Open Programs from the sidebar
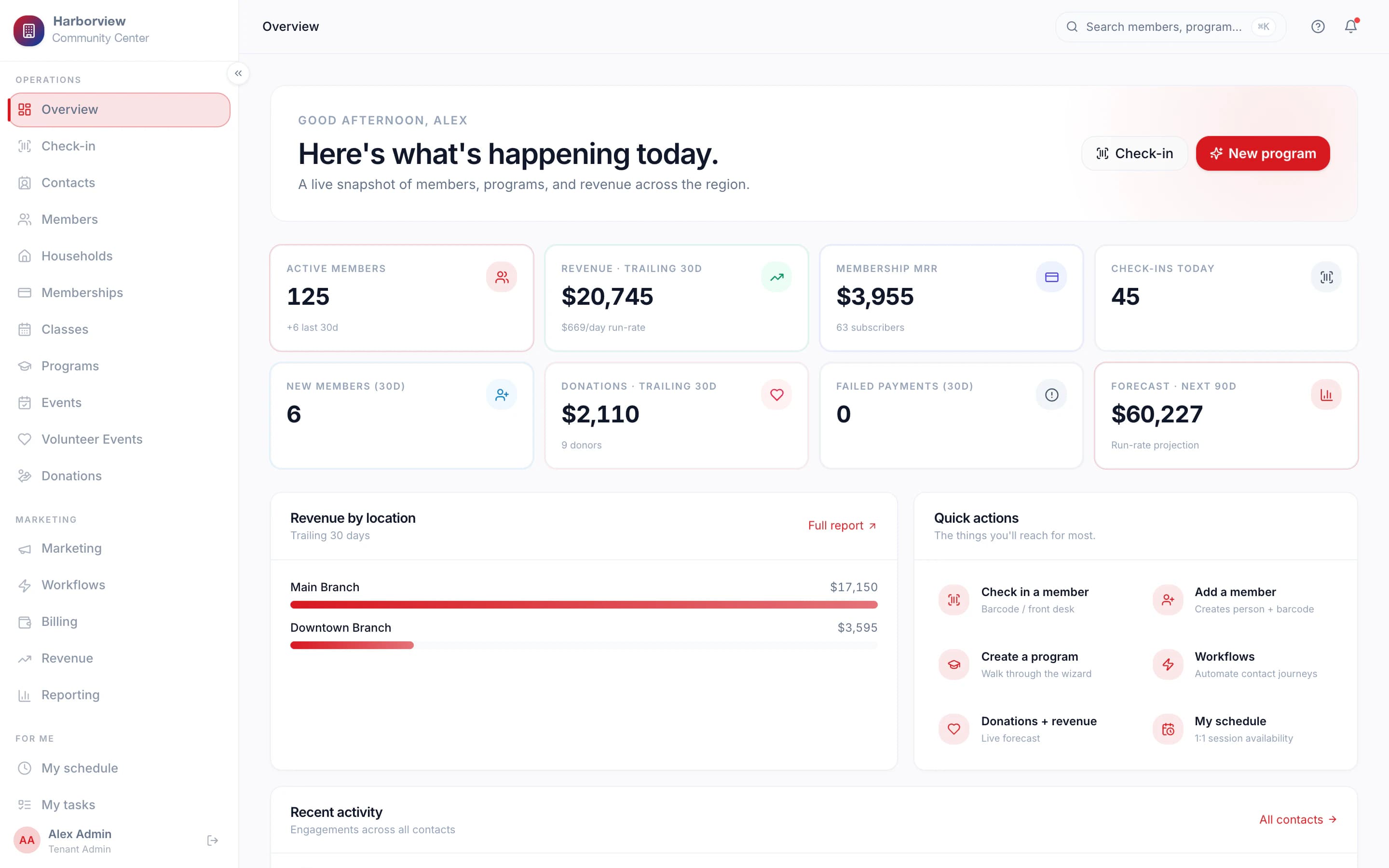 tap(120, 366)
